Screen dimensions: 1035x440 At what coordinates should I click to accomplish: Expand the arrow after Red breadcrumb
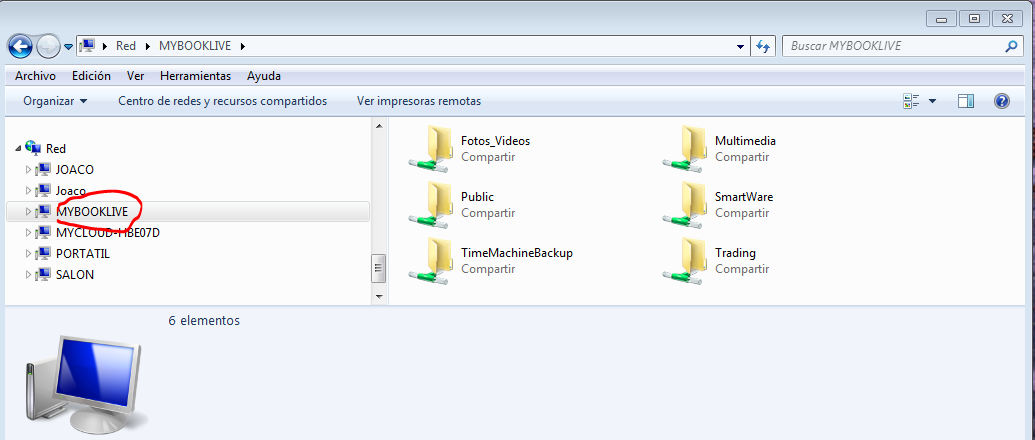click(x=147, y=46)
